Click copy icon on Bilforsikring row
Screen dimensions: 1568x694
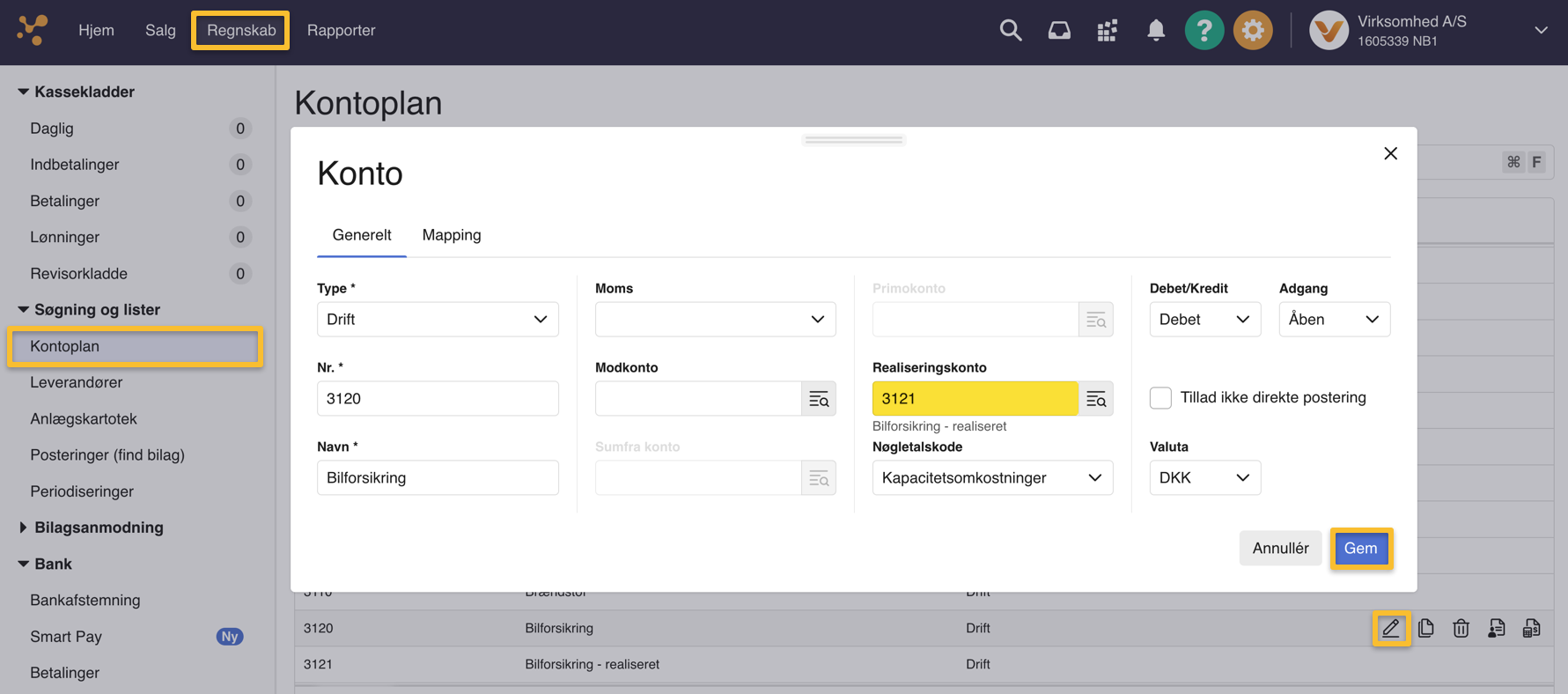1425,629
